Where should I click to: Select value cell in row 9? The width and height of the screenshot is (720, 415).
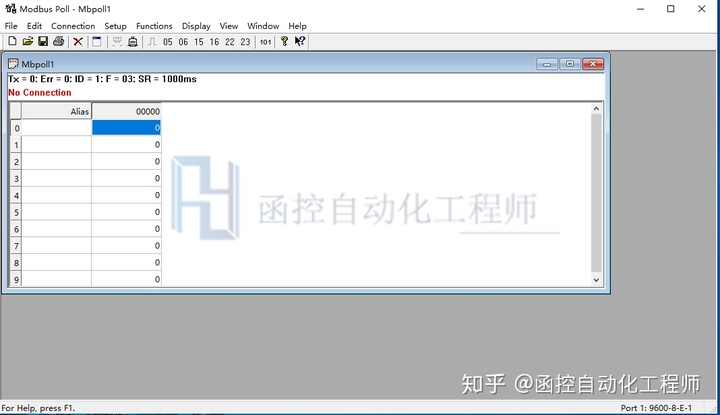[126, 279]
